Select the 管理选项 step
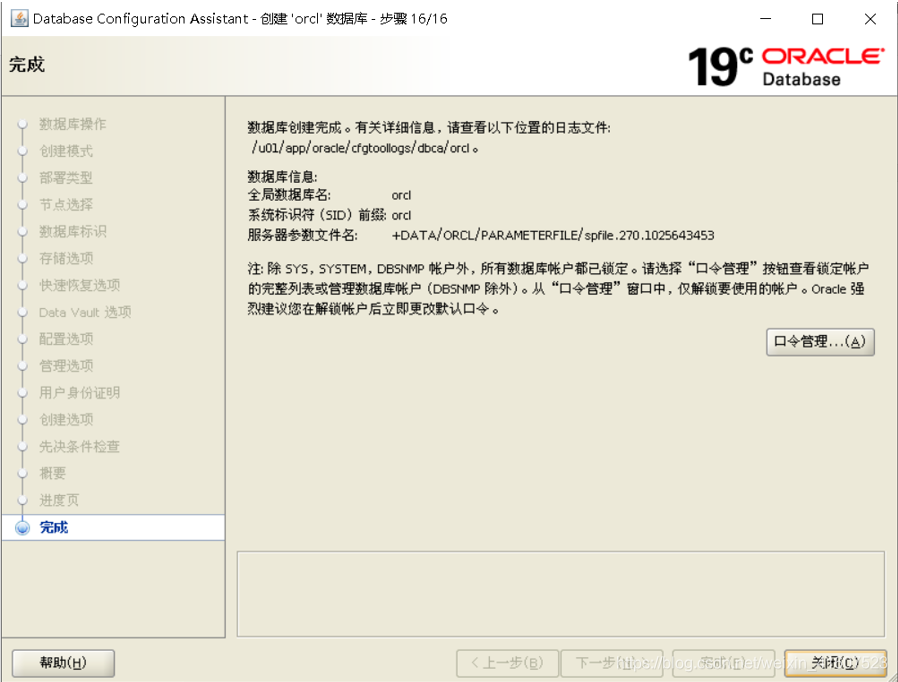 click(66, 366)
